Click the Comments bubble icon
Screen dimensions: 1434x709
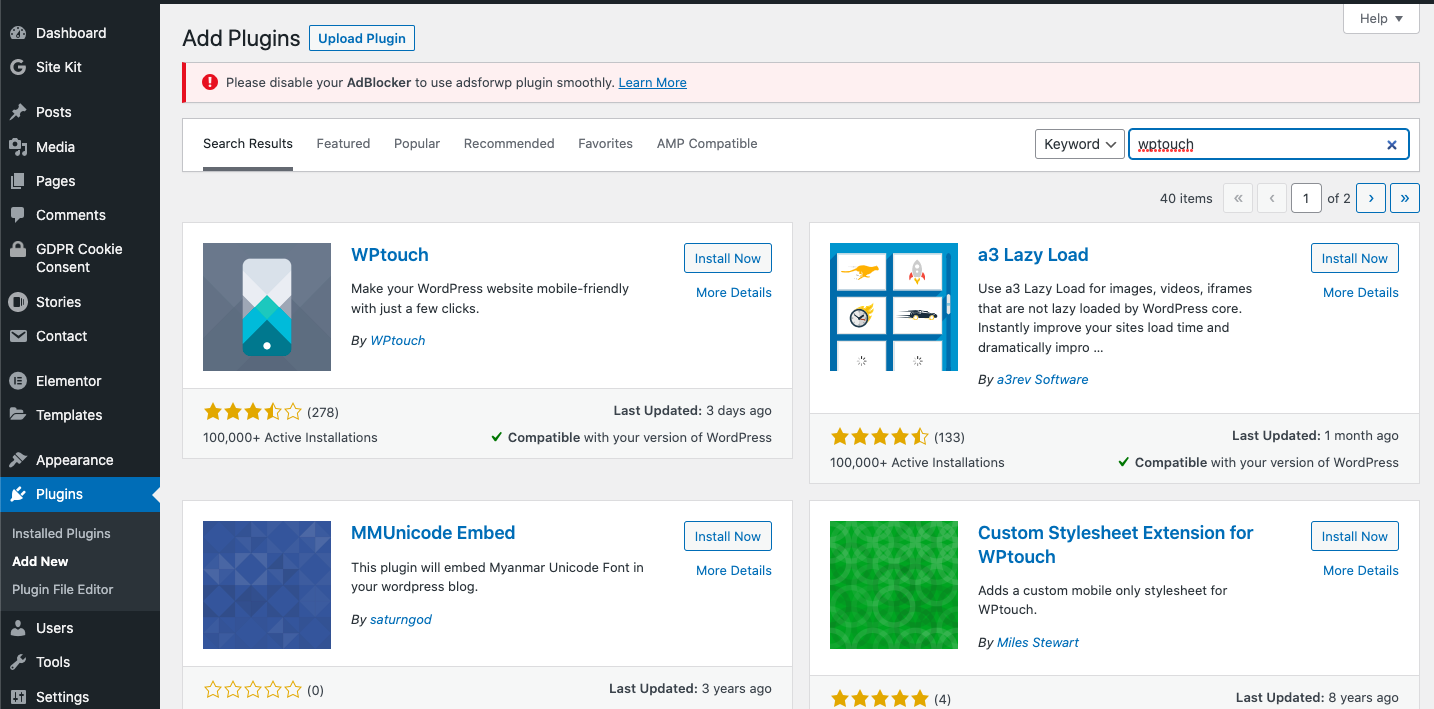(x=18, y=215)
